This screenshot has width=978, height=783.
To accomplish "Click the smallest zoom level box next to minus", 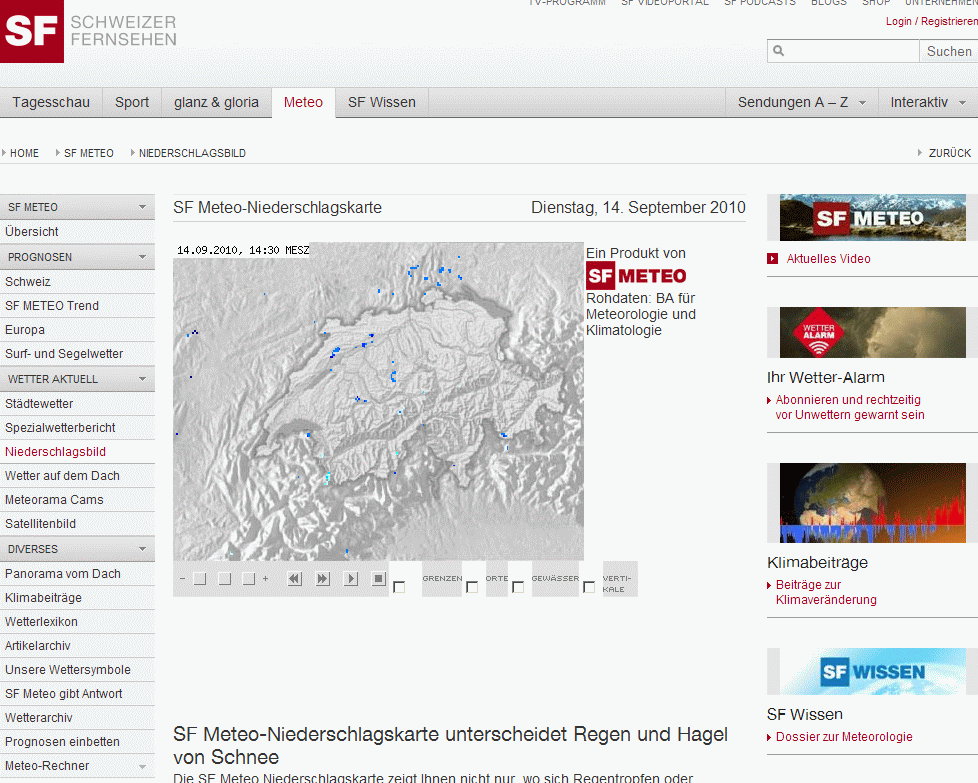I will 200,579.
